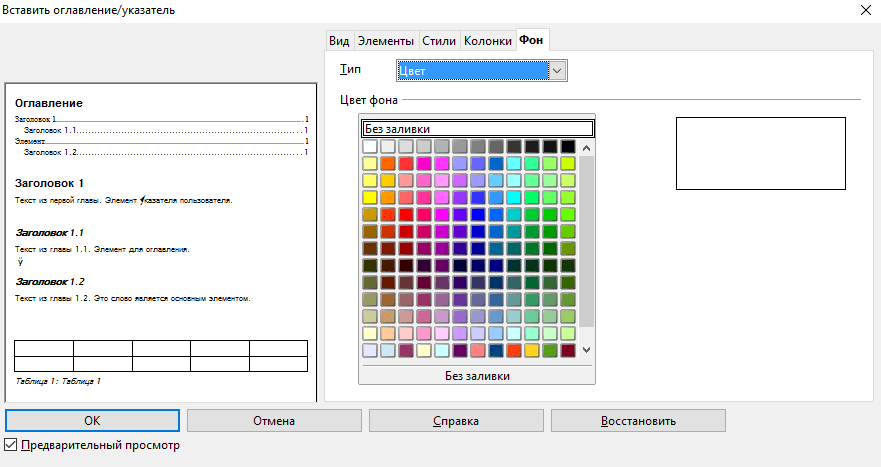
Task: Click the Восстановить button
Action: coord(638,421)
